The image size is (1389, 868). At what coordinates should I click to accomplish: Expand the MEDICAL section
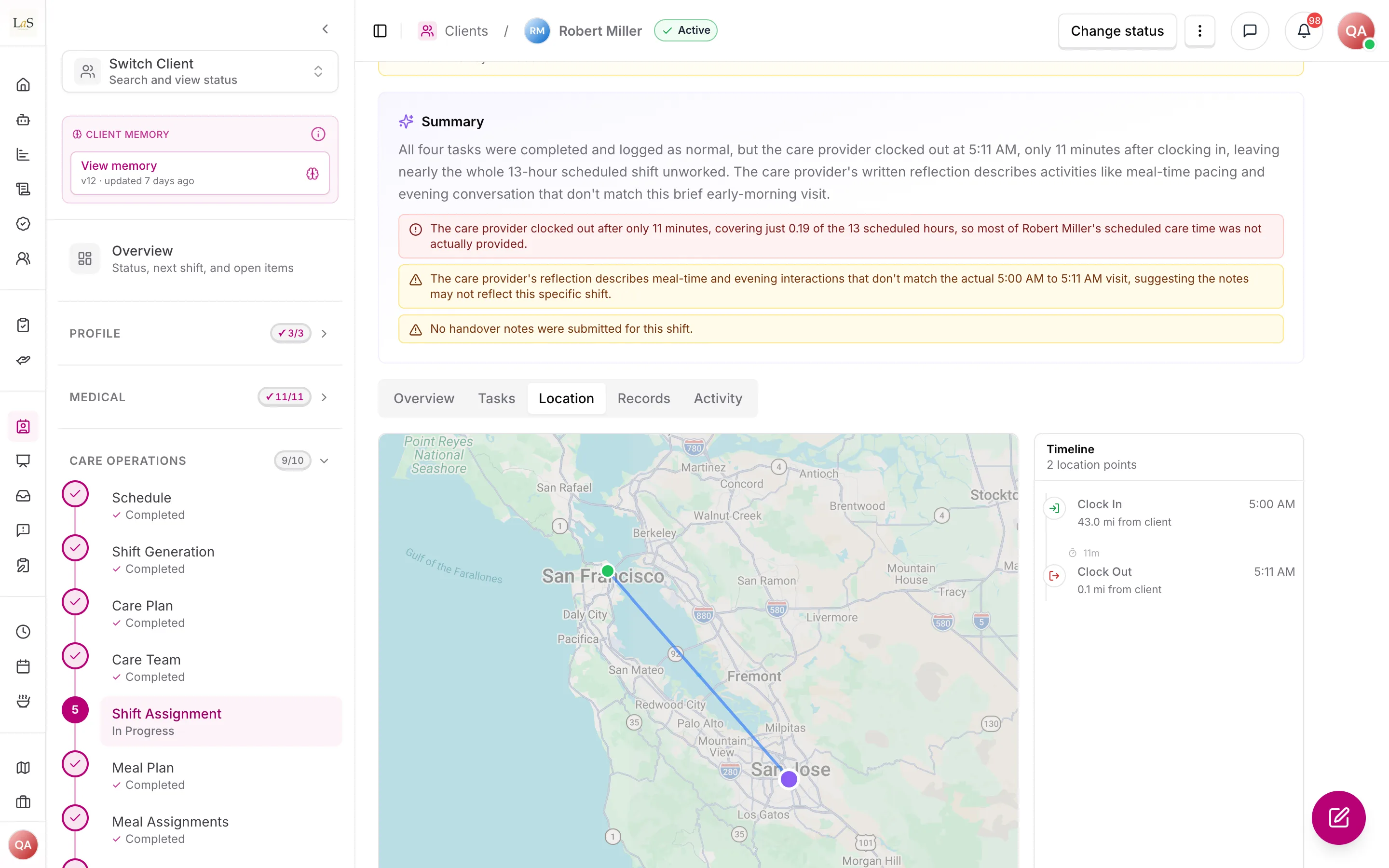point(200,397)
